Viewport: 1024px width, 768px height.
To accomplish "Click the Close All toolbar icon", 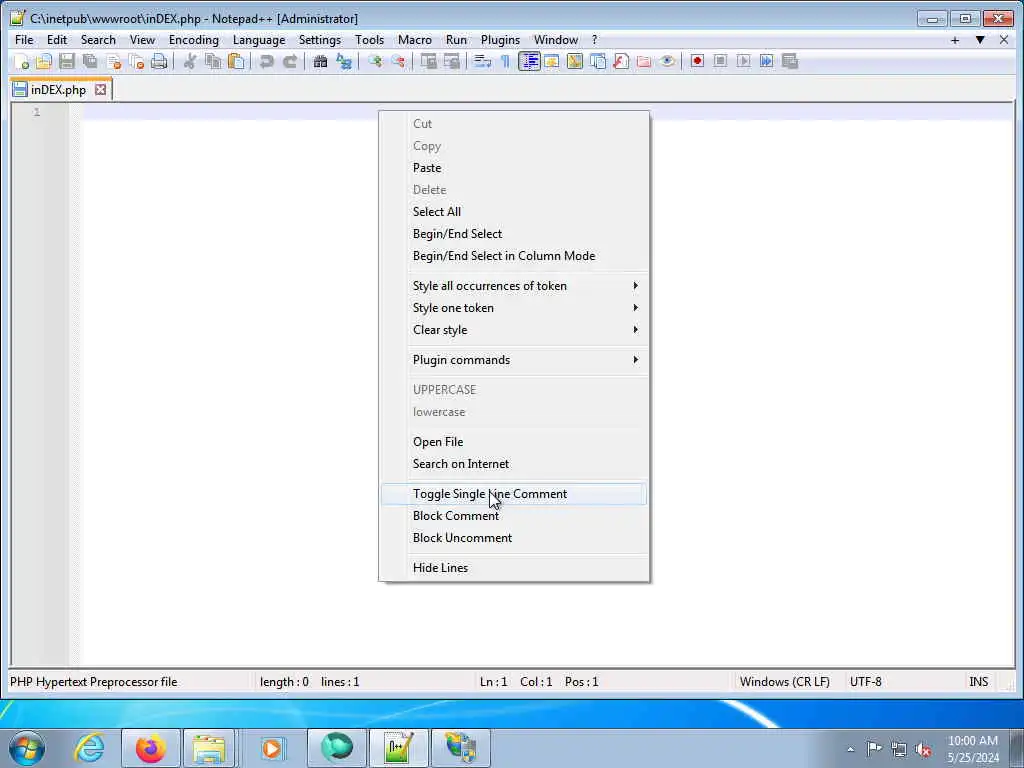I will point(136,61).
